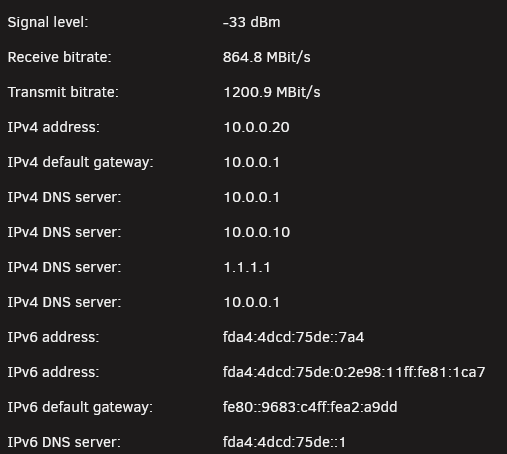Select the IPv6 default gateway fe80::9683:c4ff:fea2:a9dd
The image size is (507, 454).
310,407
